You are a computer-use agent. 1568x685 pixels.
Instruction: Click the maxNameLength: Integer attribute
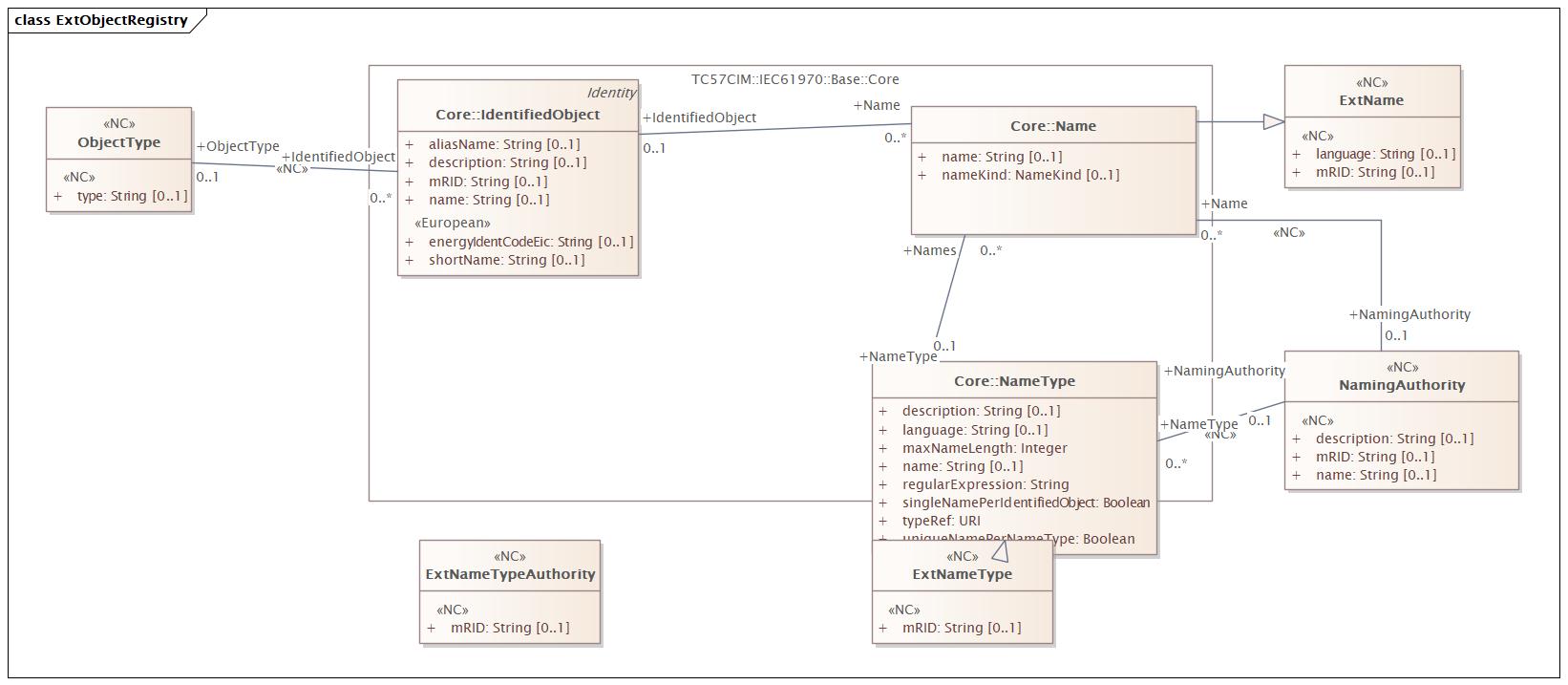click(984, 448)
